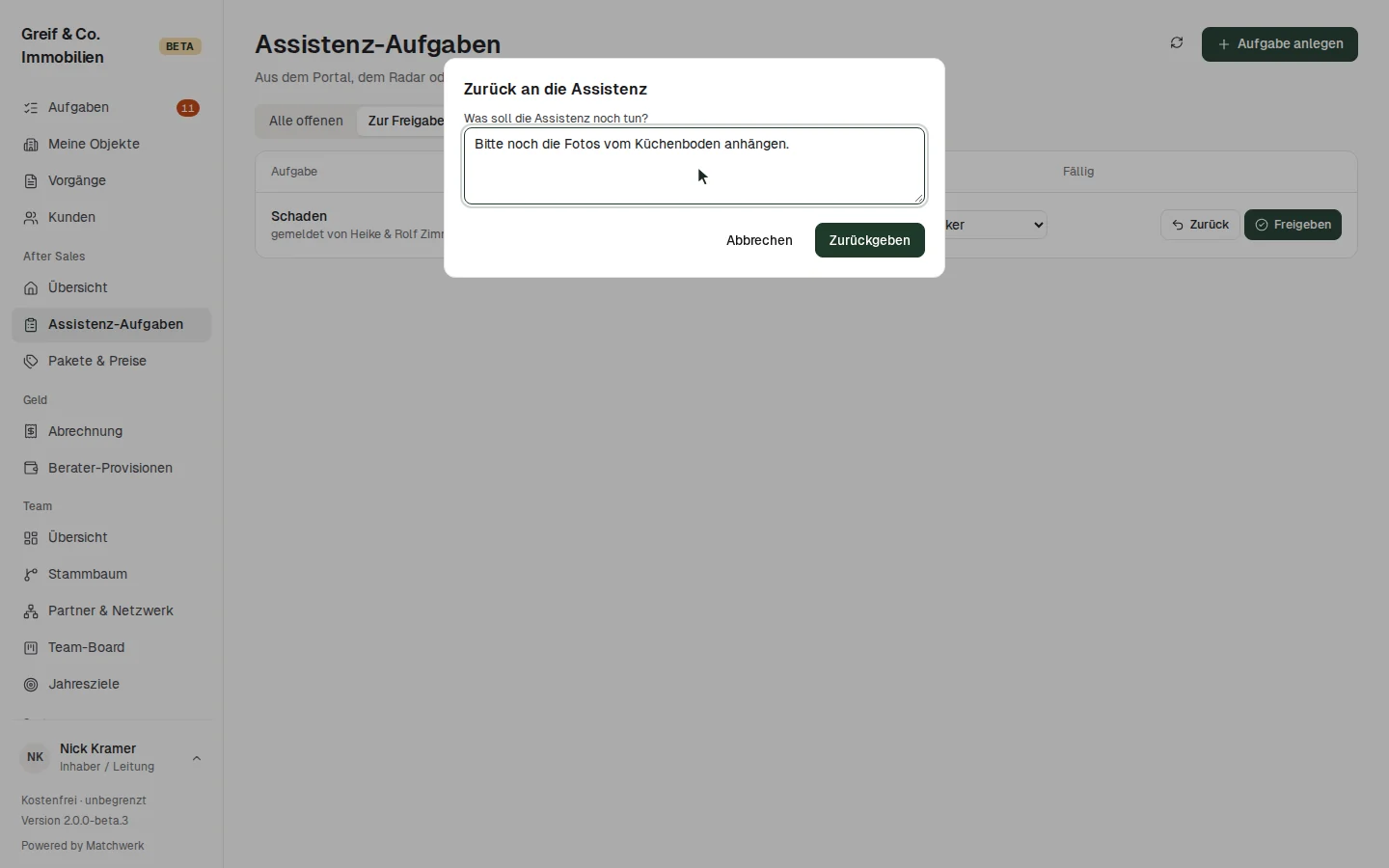This screenshot has width=1389, height=868.
Task: Click the Aufgabe column header
Action: pos(294,172)
